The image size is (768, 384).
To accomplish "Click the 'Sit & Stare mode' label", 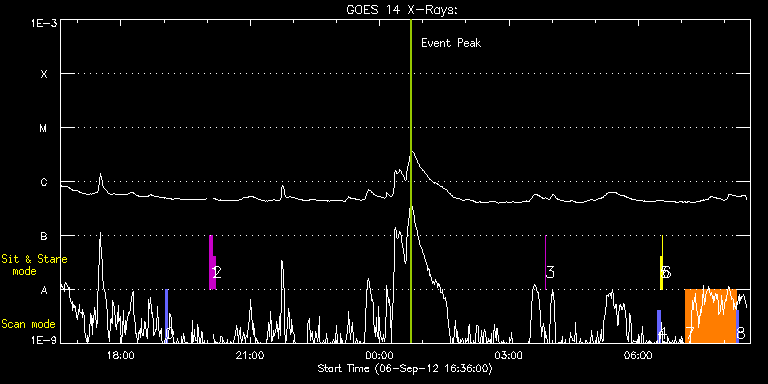I will point(34,264).
